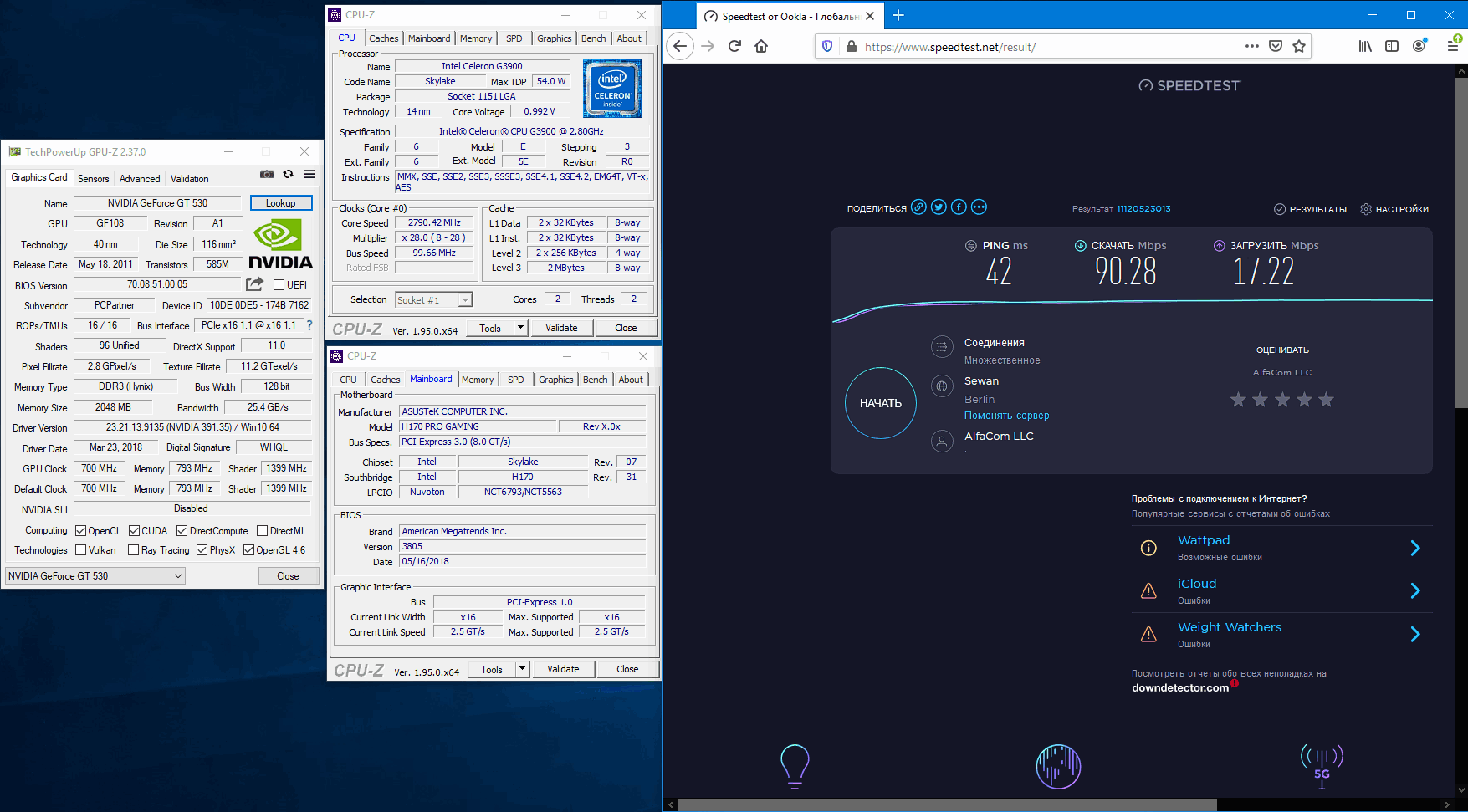Click the Pocket save icon in address bar

(1276, 47)
